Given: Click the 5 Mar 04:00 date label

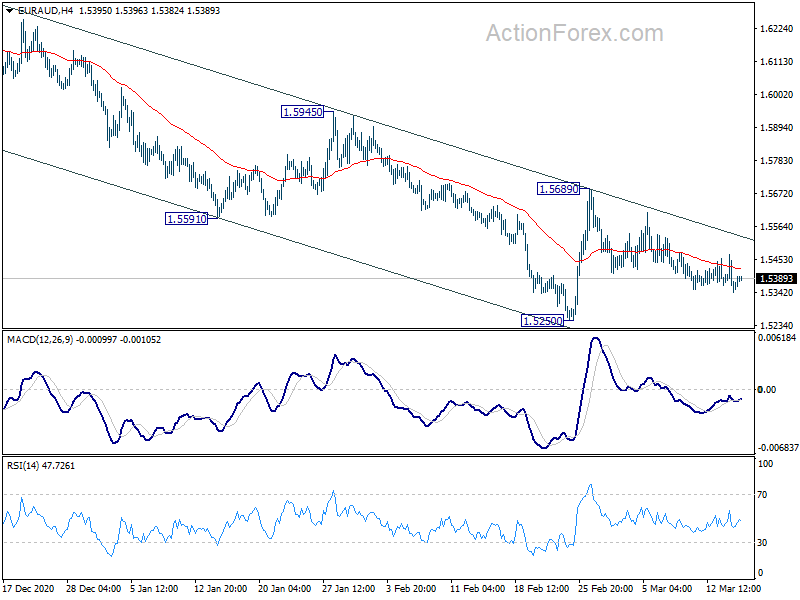Looking at the screenshot, I should pyautogui.click(x=667, y=588).
